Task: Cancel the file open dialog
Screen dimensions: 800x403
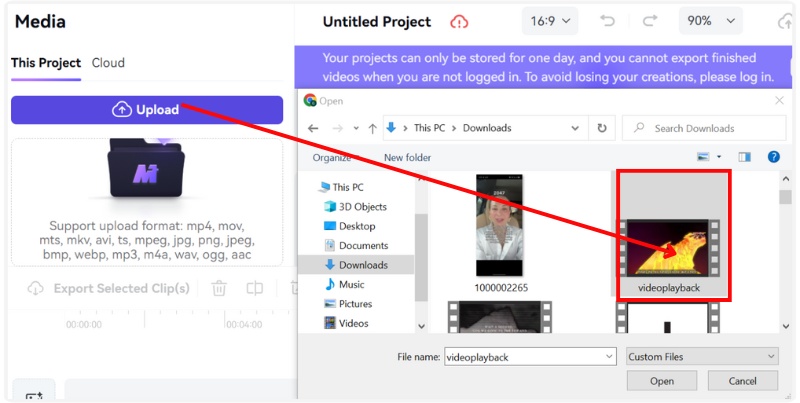Action: click(742, 381)
